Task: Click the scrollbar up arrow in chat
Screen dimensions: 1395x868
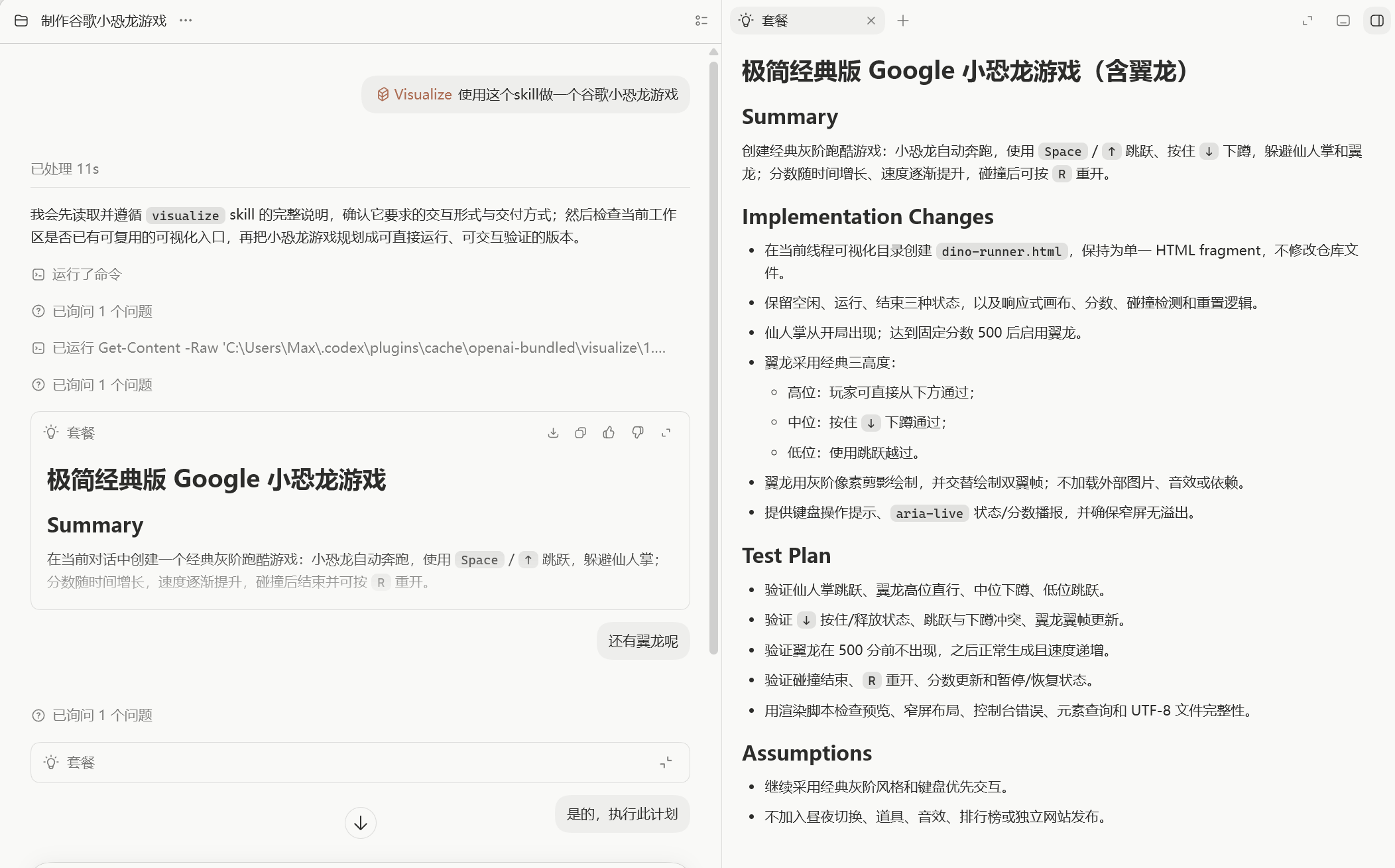Action: [713, 52]
